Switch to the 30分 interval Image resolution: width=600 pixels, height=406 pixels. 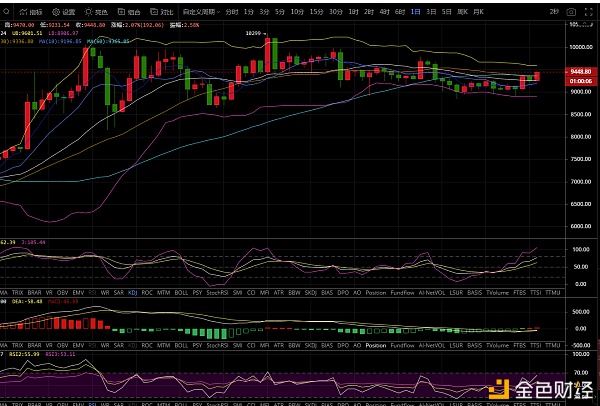[x=336, y=12]
